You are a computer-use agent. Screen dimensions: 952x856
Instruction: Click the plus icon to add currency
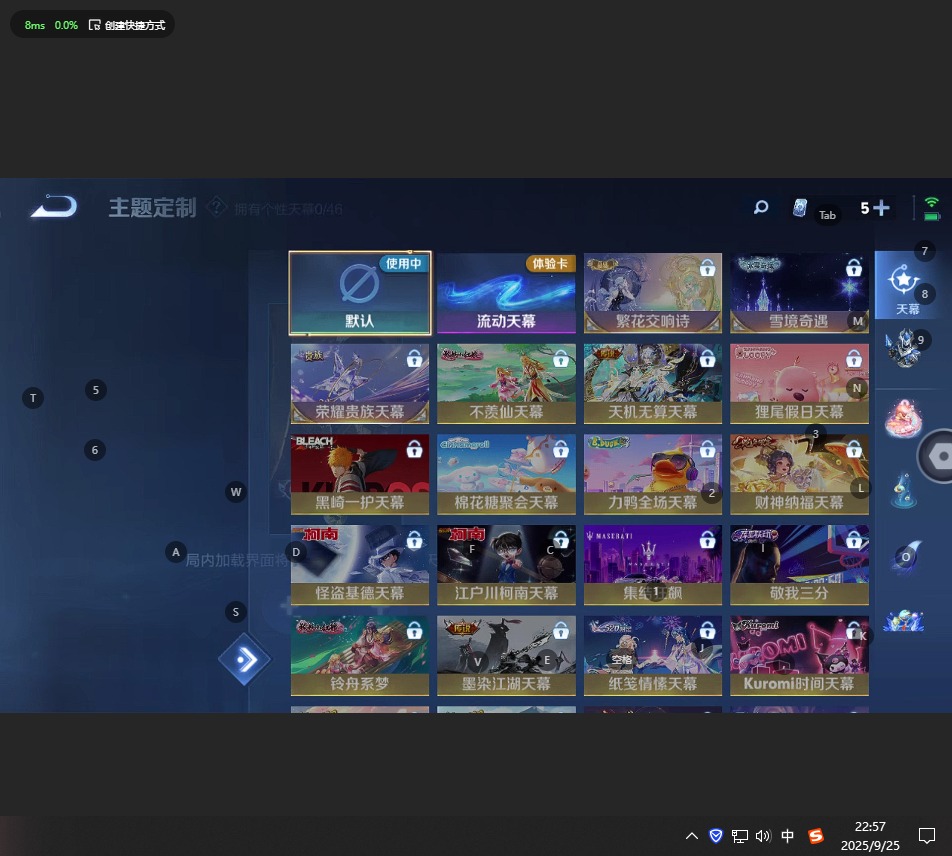(x=880, y=208)
